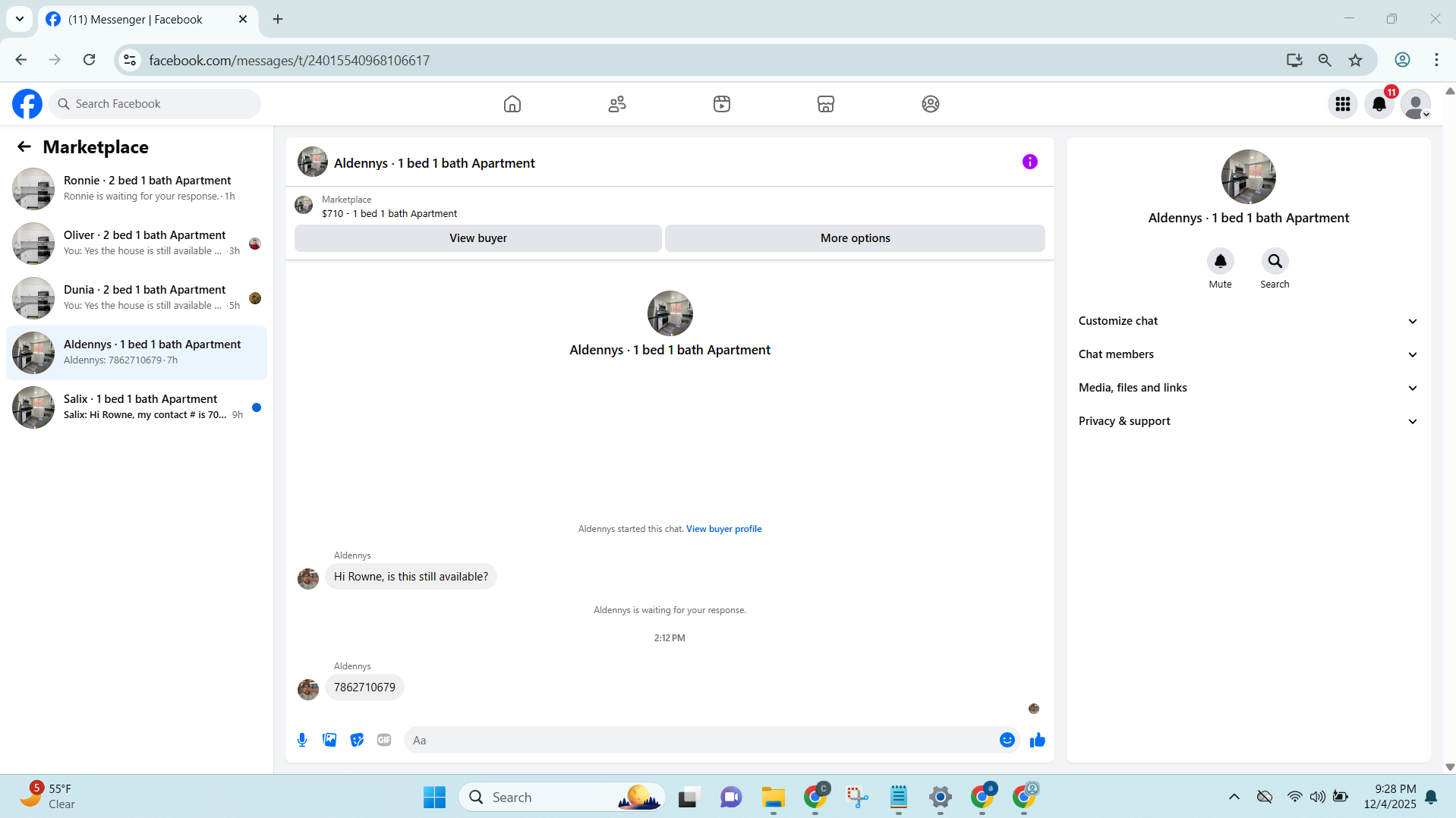Open the Reels video icon
Image resolution: width=1456 pixels, height=818 pixels.
click(x=722, y=104)
